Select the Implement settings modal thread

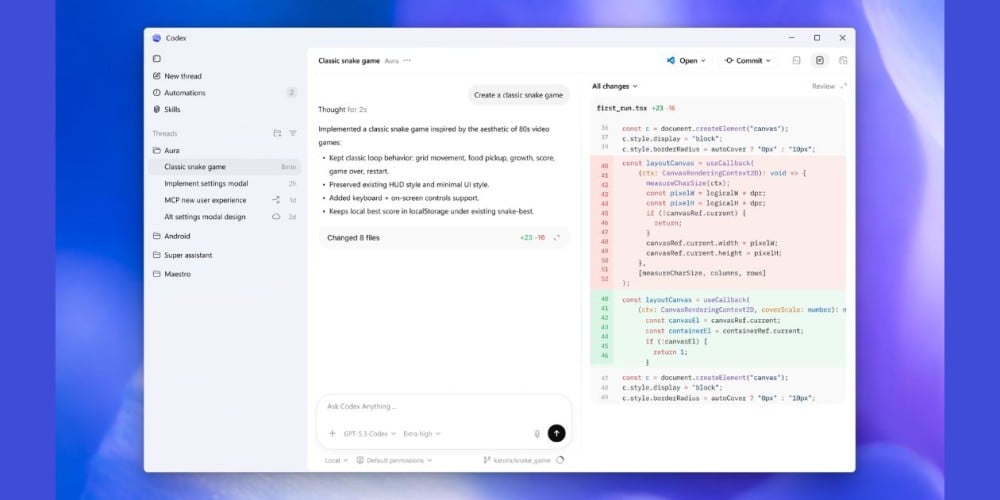[206, 183]
